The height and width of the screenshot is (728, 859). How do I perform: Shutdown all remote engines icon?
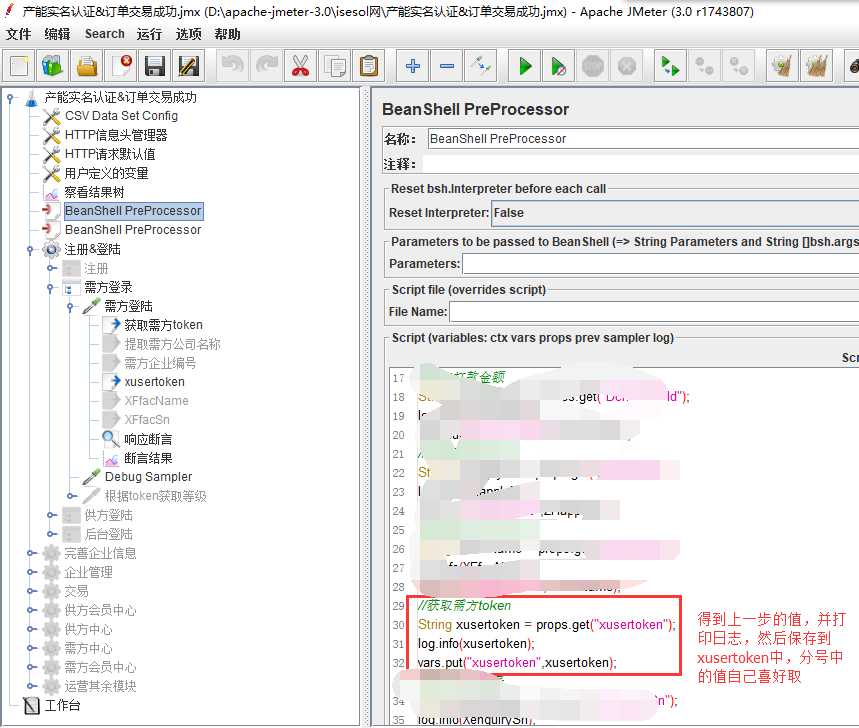(x=738, y=66)
